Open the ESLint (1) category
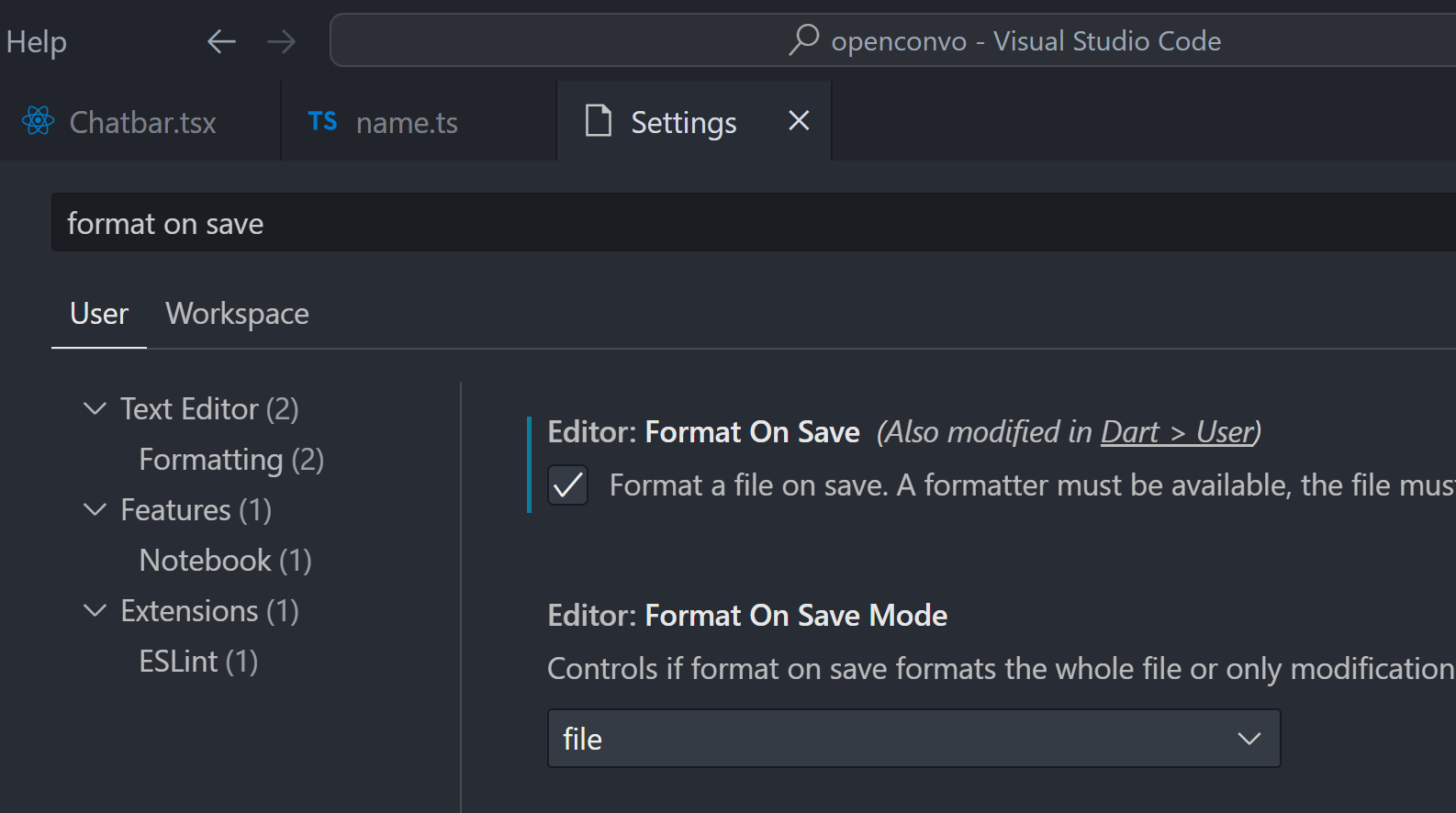The width and height of the screenshot is (1456, 813). tap(198, 661)
